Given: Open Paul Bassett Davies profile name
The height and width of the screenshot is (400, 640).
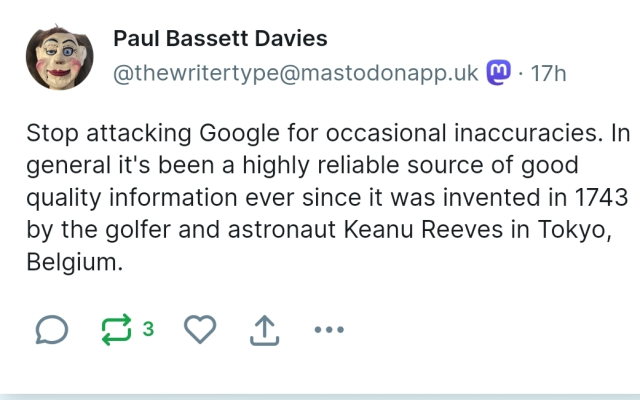Looking at the screenshot, I should [220, 38].
